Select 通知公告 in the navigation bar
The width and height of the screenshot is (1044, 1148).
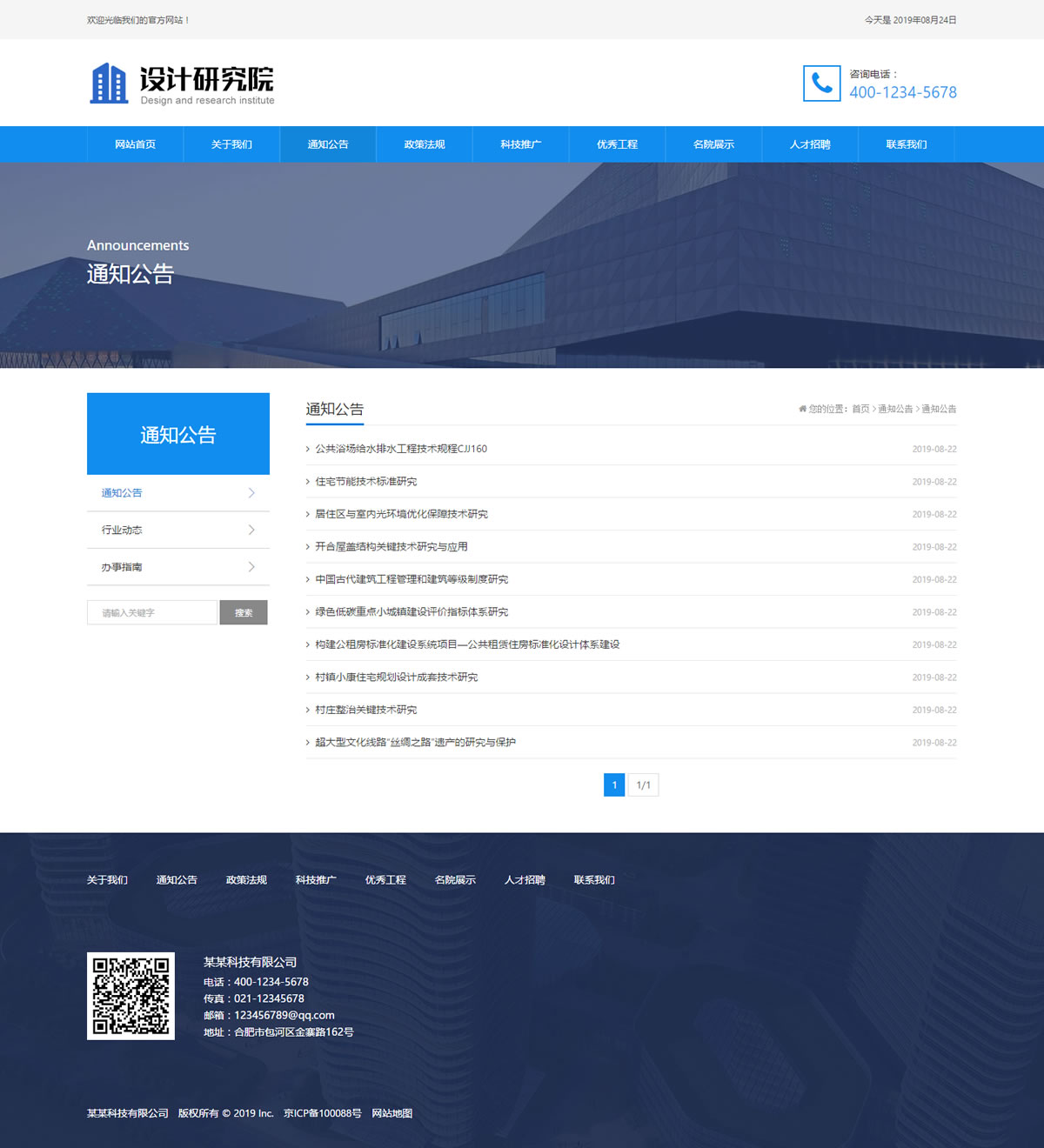tap(328, 144)
